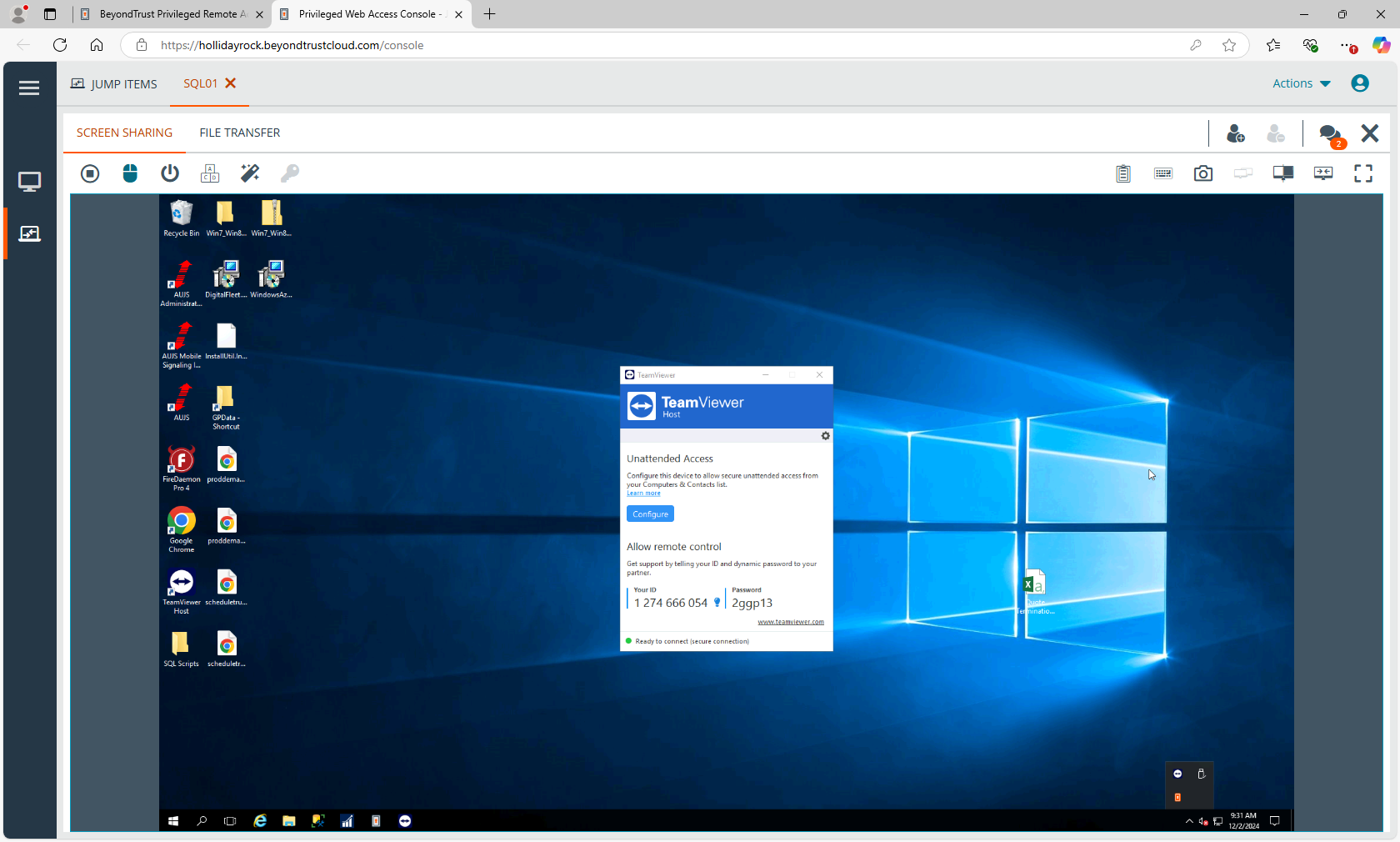Click the key credential injection icon
1400x842 pixels.
[x=290, y=173]
